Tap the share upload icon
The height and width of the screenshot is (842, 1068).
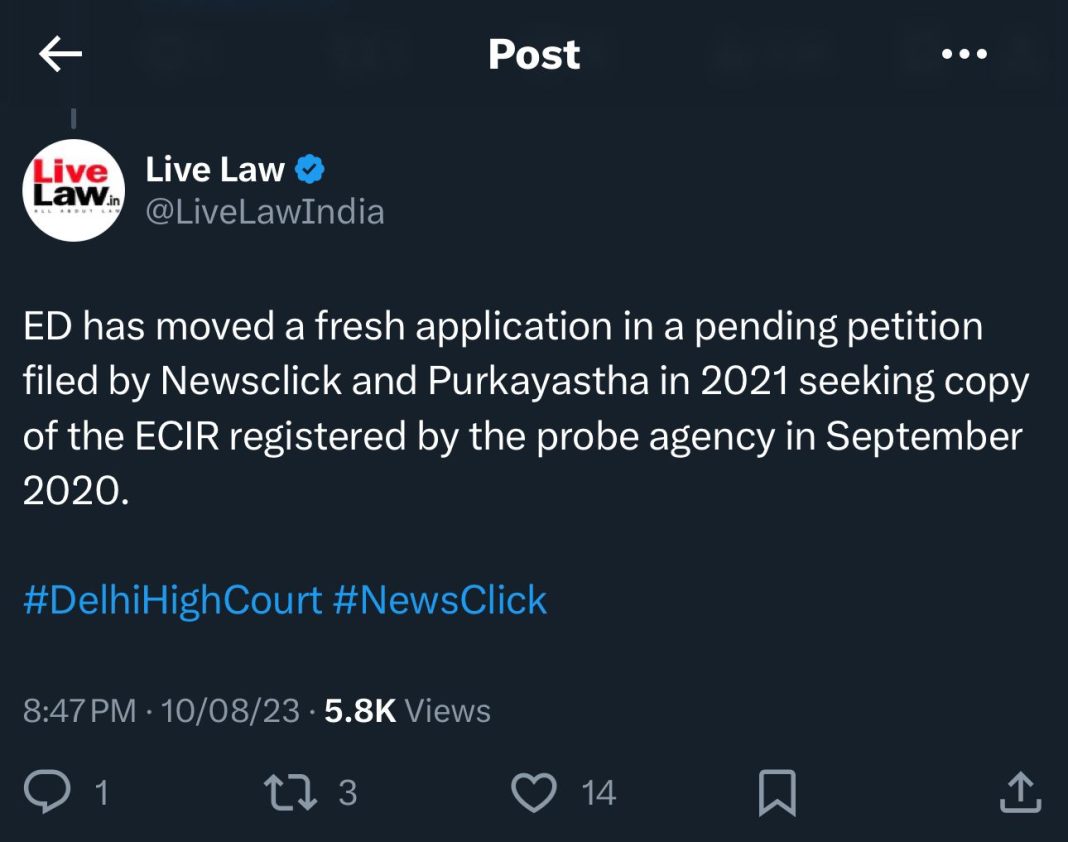(1020, 792)
